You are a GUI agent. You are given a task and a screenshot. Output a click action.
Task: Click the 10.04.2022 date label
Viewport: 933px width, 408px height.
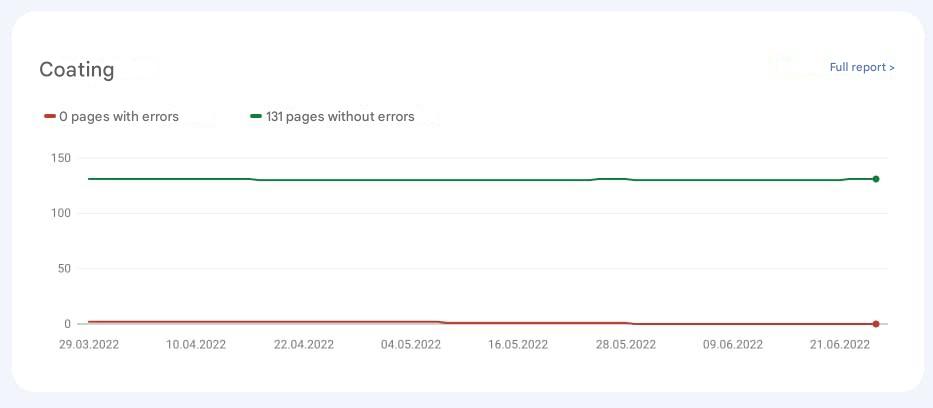coord(196,345)
